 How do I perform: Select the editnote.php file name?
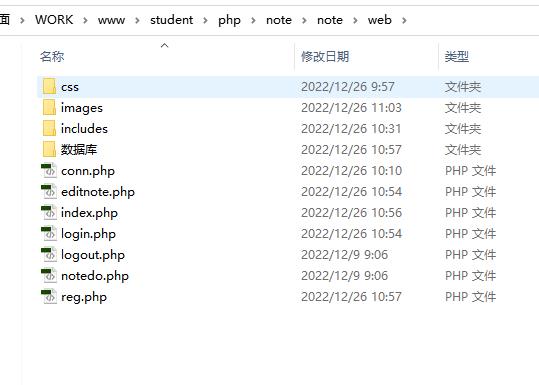[98, 192]
